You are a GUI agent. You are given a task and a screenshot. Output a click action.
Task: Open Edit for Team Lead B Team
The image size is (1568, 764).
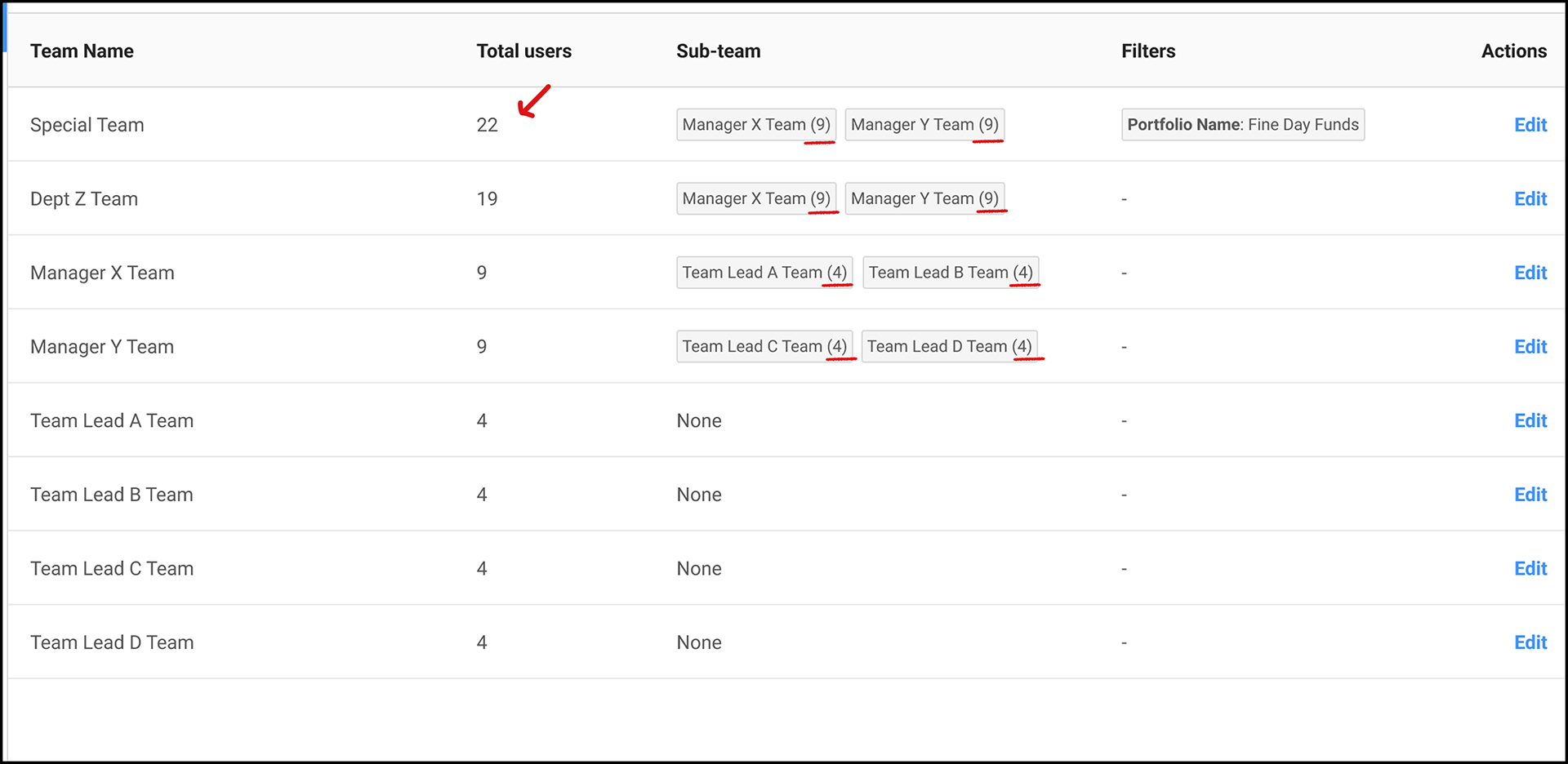click(1530, 495)
